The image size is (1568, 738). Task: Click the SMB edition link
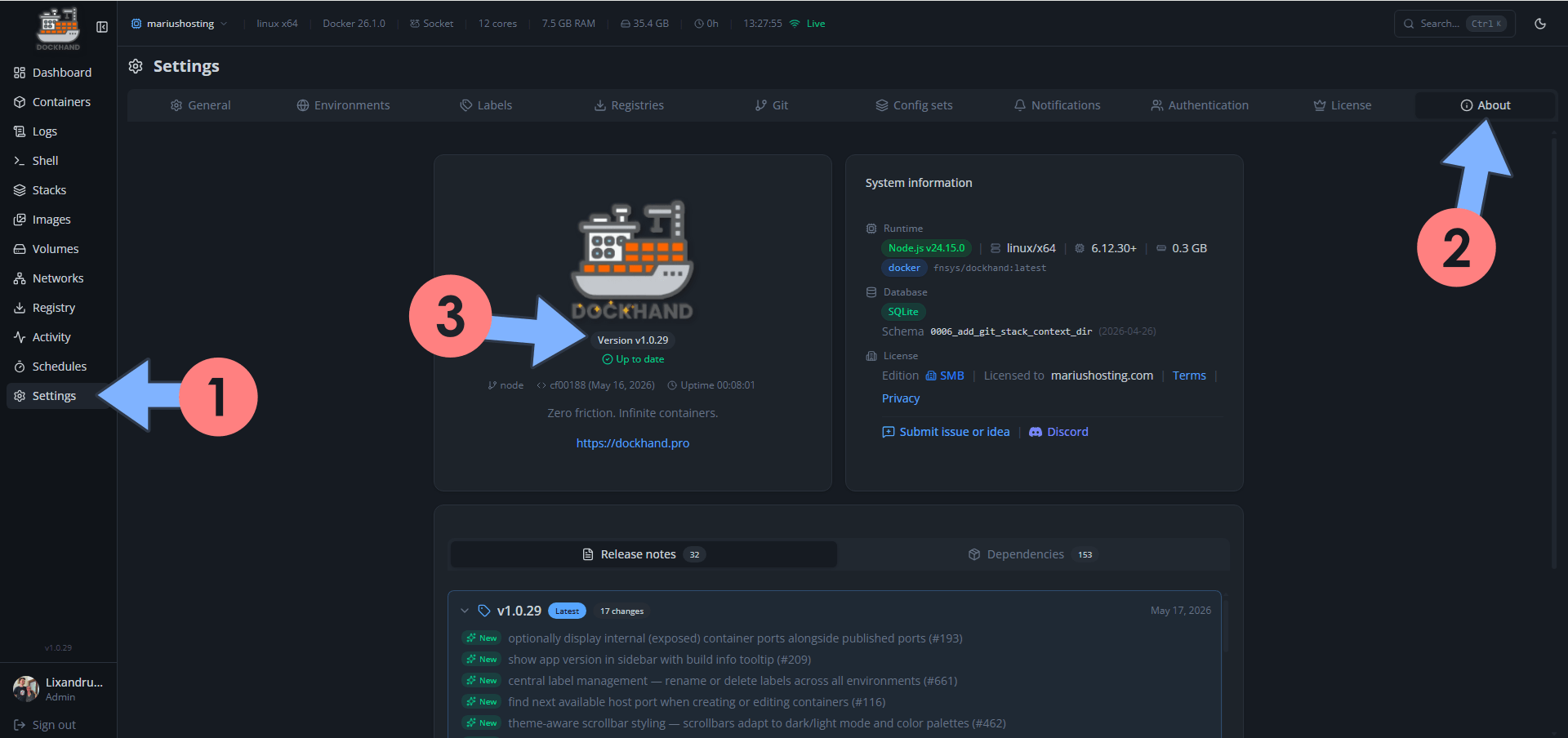(945, 376)
